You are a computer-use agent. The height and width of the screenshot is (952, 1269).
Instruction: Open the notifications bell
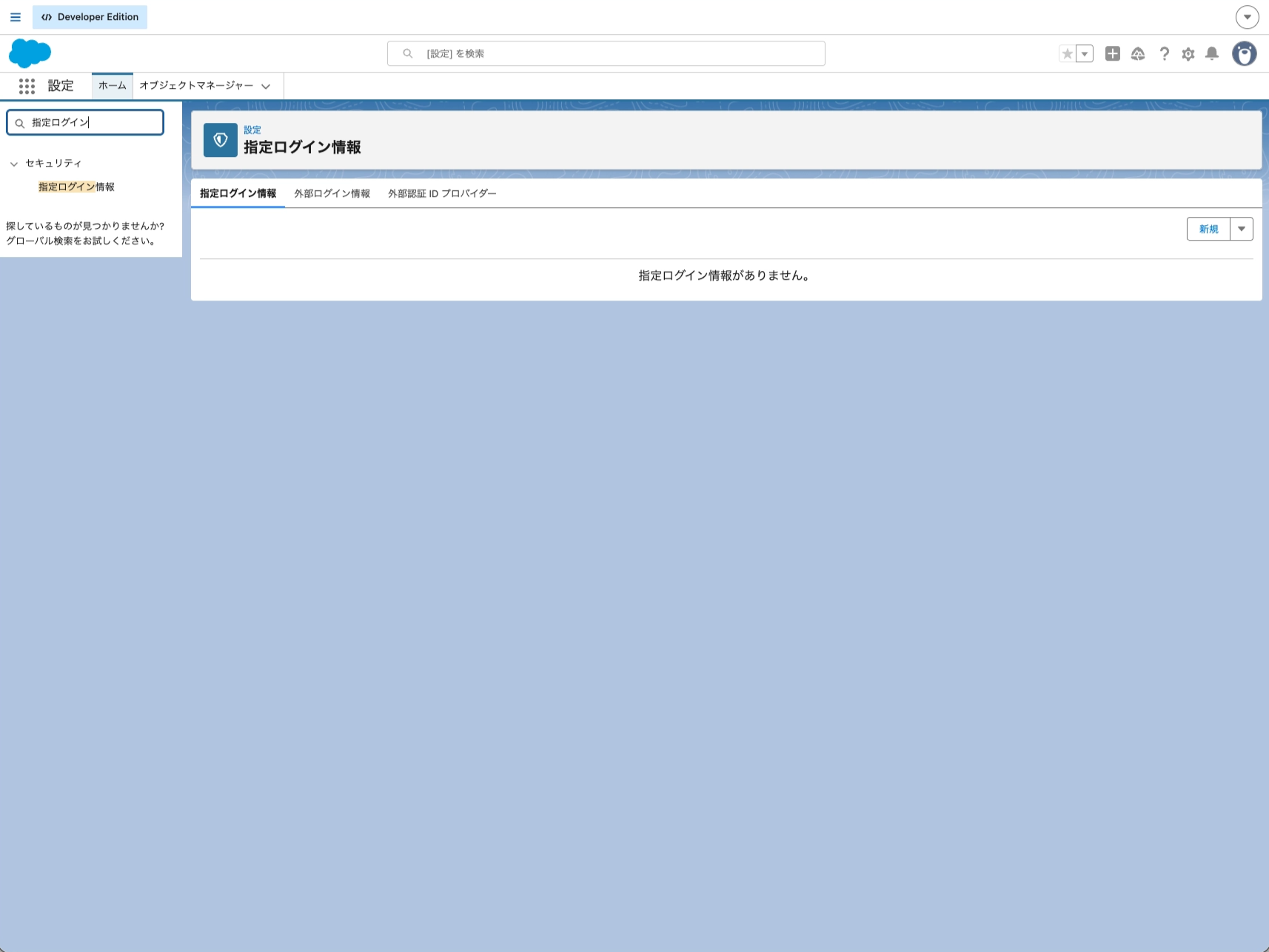tap(1212, 53)
